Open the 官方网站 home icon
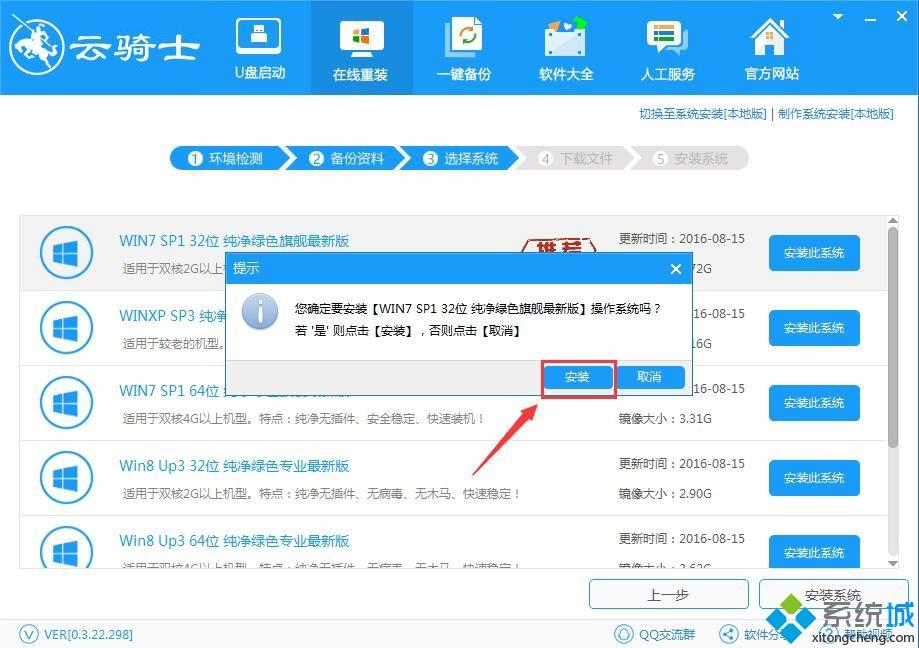The height and width of the screenshot is (648, 919). (x=771, y=38)
